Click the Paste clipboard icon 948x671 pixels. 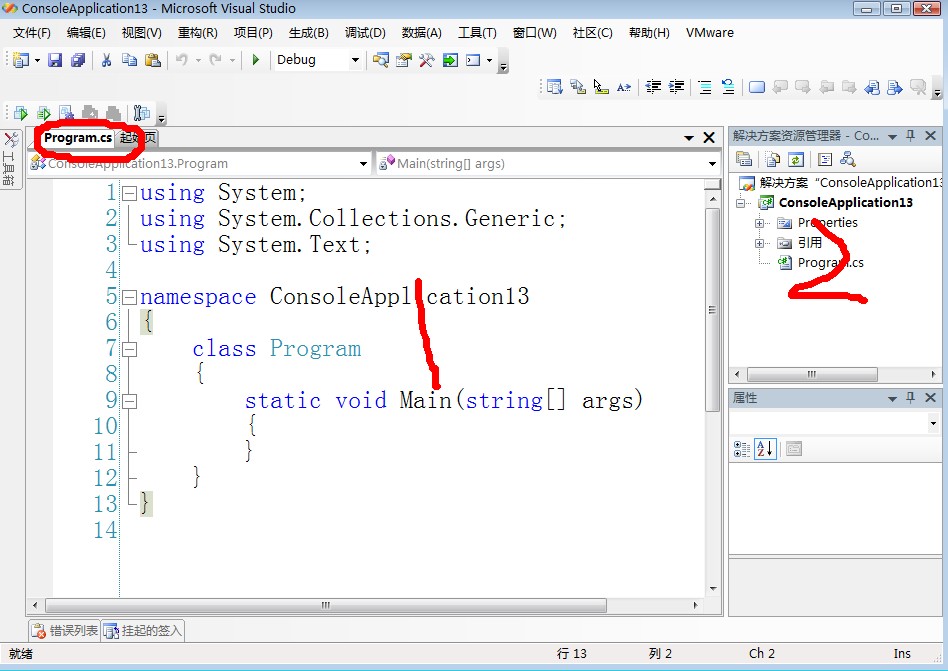pos(152,60)
